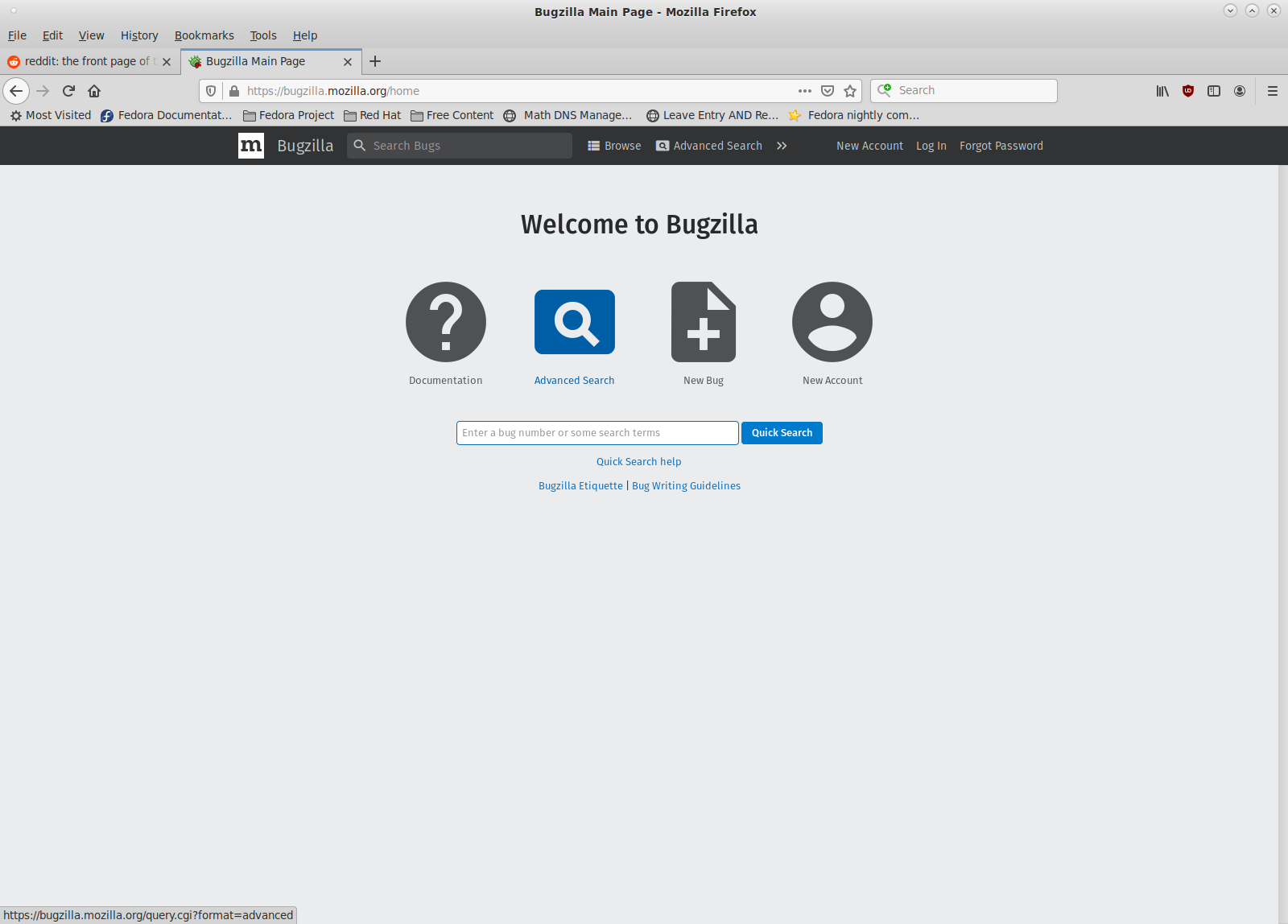Open tracking protection shield icon
Viewport: 1288px width, 924px height.
pos(211,91)
